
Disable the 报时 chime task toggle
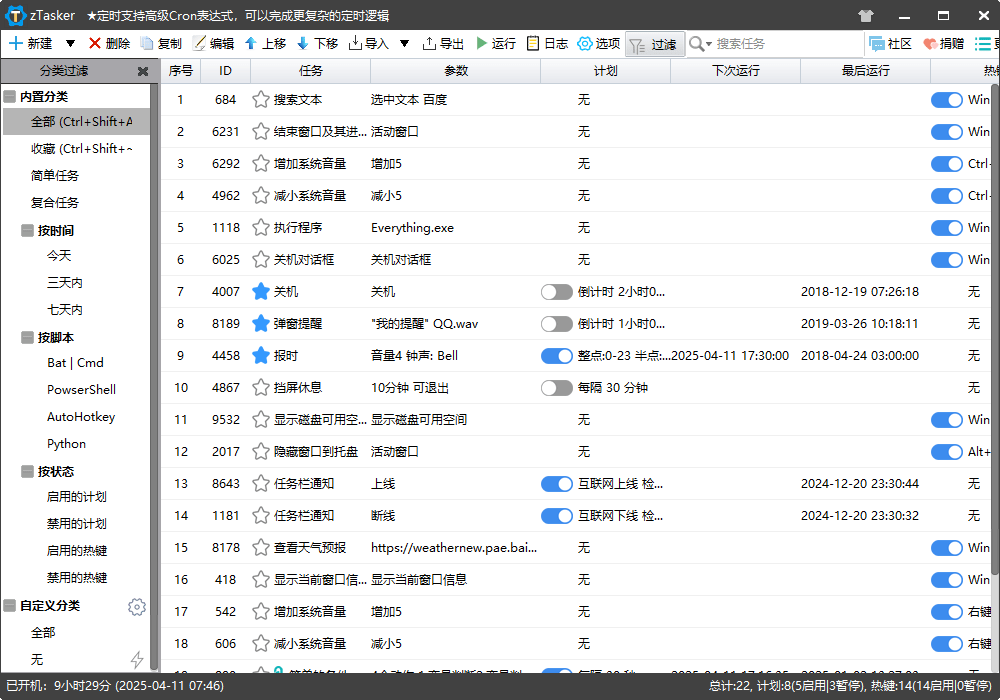(x=557, y=355)
